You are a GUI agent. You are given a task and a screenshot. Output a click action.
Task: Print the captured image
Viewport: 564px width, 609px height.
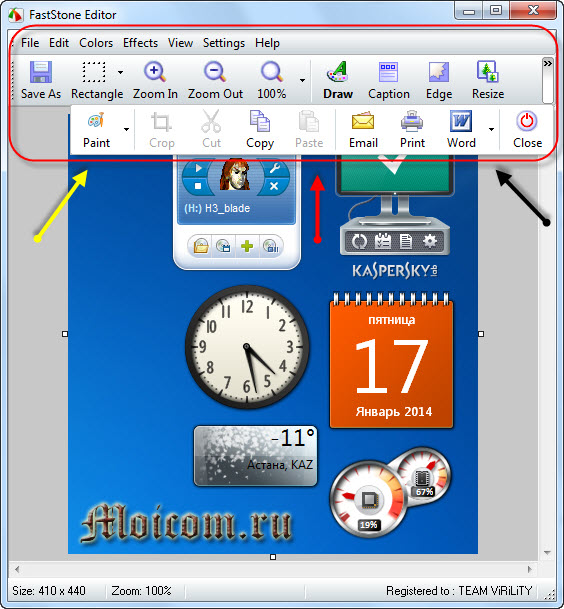tap(412, 130)
